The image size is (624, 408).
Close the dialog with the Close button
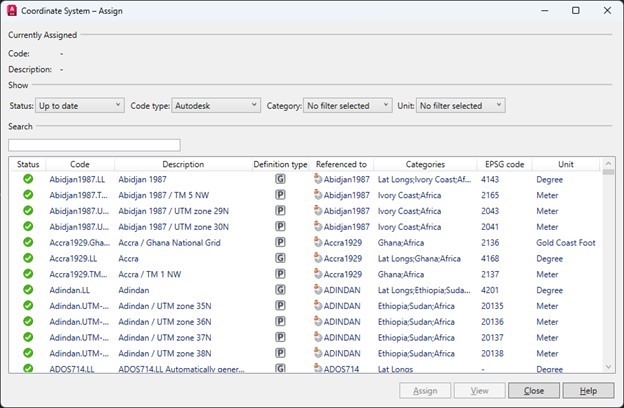coord(534,391)
